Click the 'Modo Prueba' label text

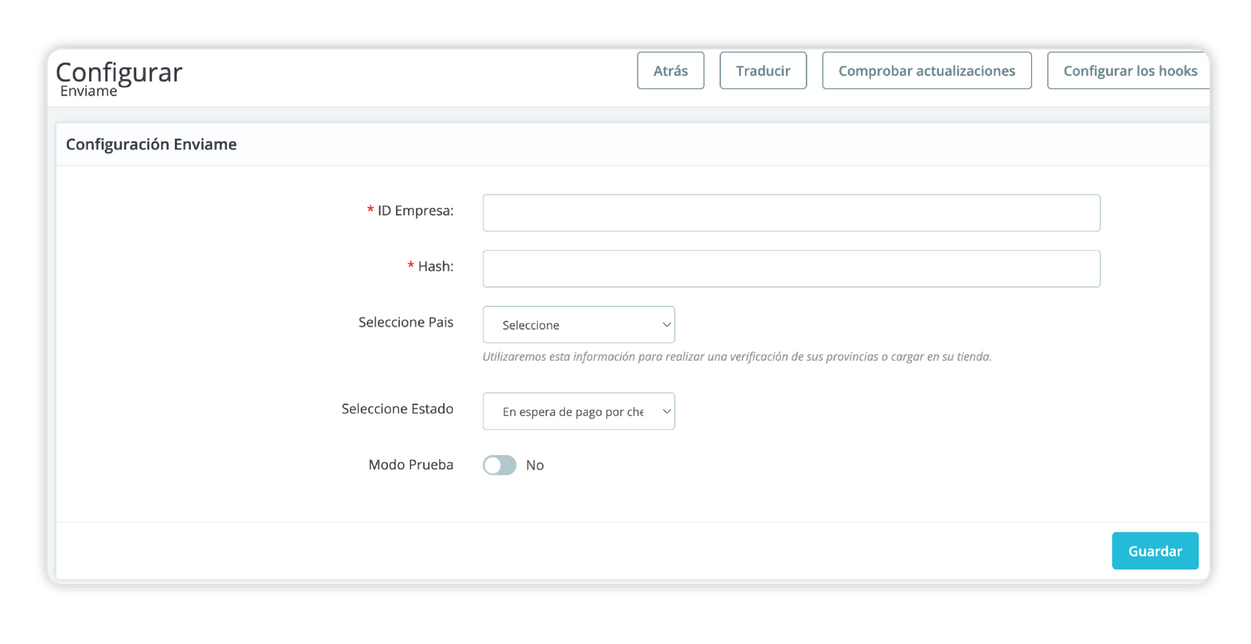tap(410, 465)
